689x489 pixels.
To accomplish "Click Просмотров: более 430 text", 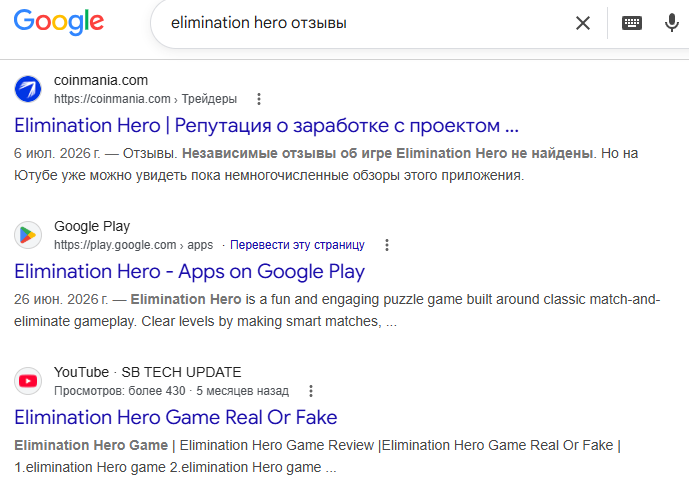I will 120,391.
